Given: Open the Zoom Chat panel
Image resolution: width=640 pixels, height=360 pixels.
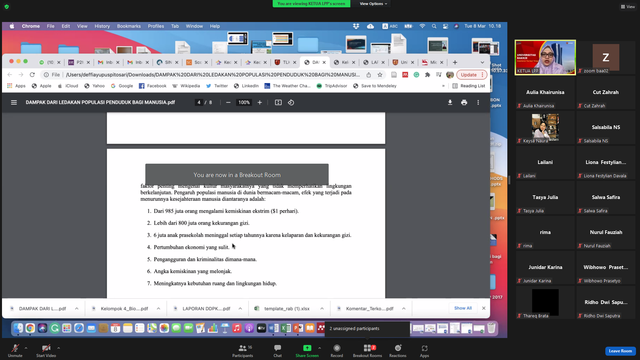Looking at the screenshot, I should pyautogui.click(x=278, y=350).
